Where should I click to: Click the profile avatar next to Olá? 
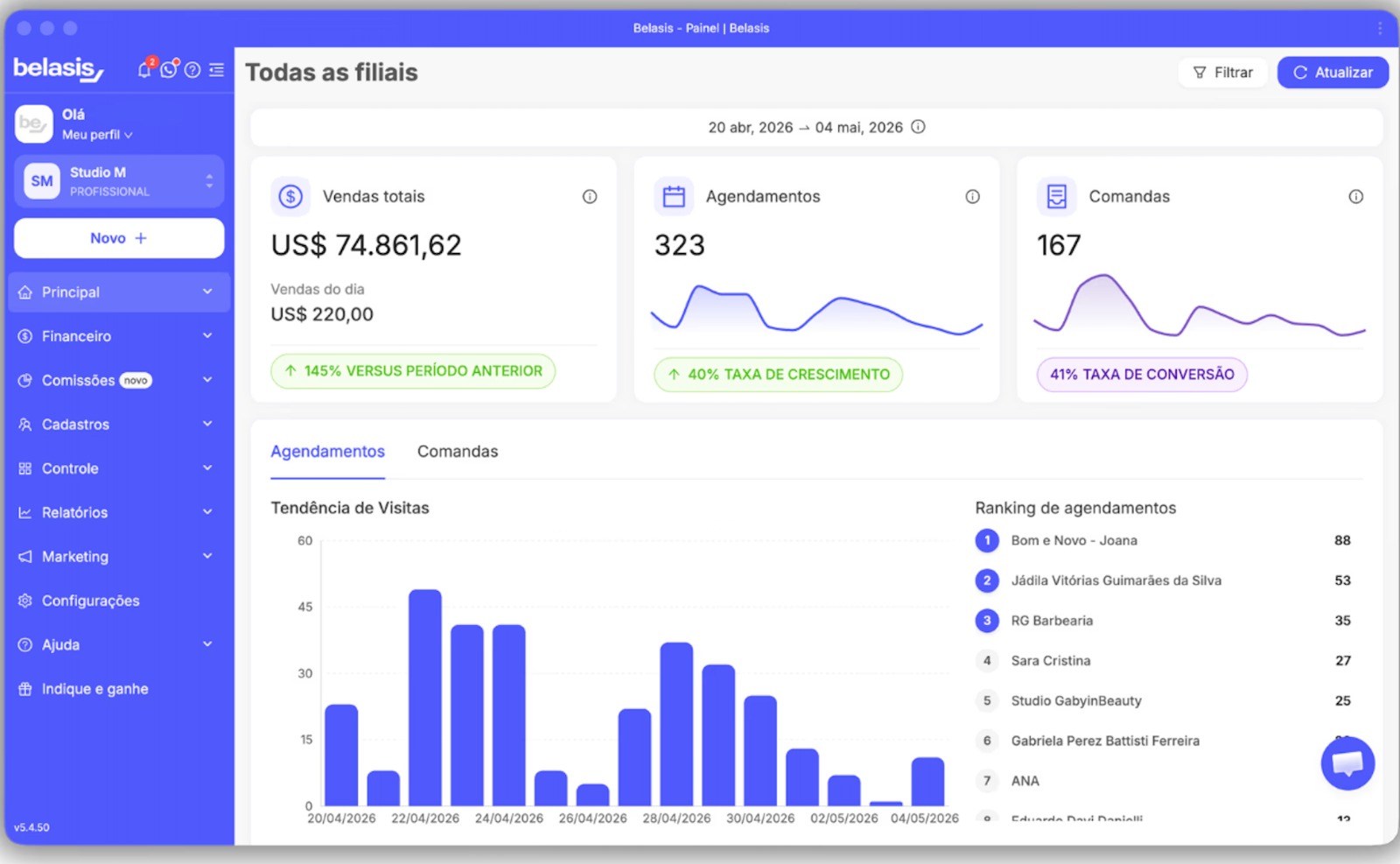click(34, 124)
